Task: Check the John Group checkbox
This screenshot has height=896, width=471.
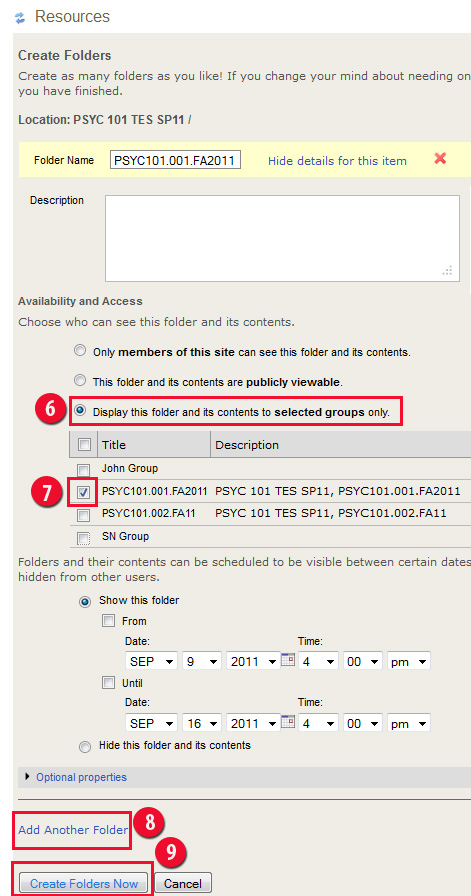Action: pos(83,470)
